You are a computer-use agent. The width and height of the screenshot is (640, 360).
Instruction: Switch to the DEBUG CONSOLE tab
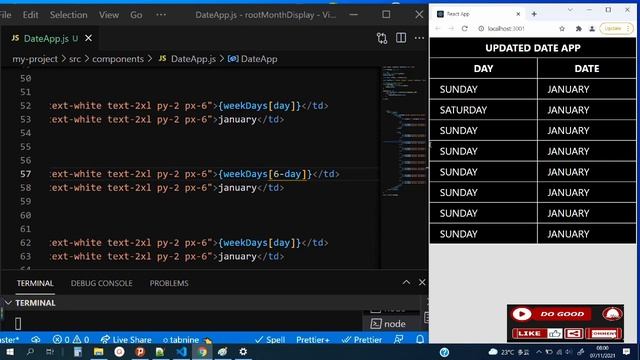101,283
